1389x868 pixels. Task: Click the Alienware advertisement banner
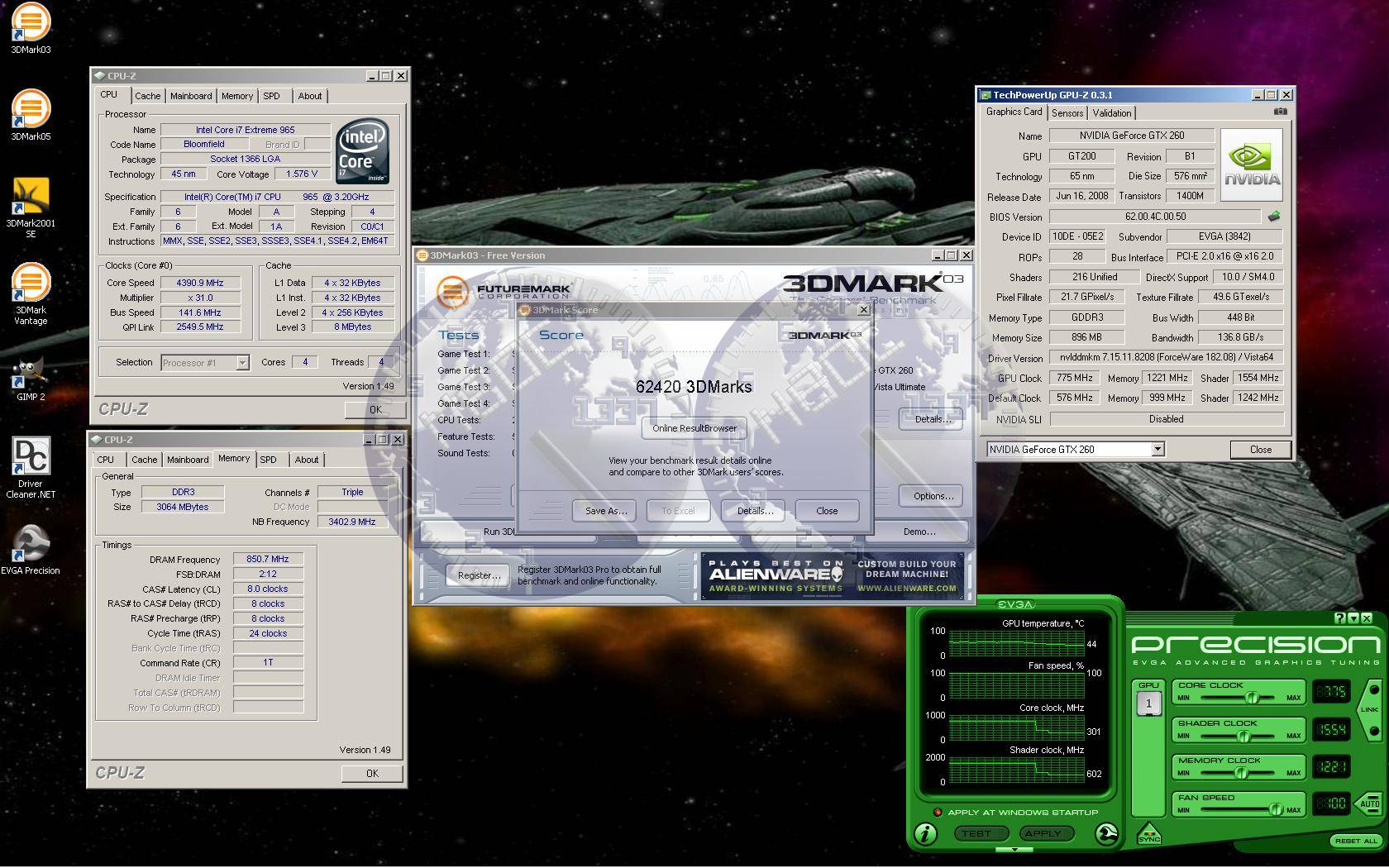pyautogui.click(x=832, y=575)
